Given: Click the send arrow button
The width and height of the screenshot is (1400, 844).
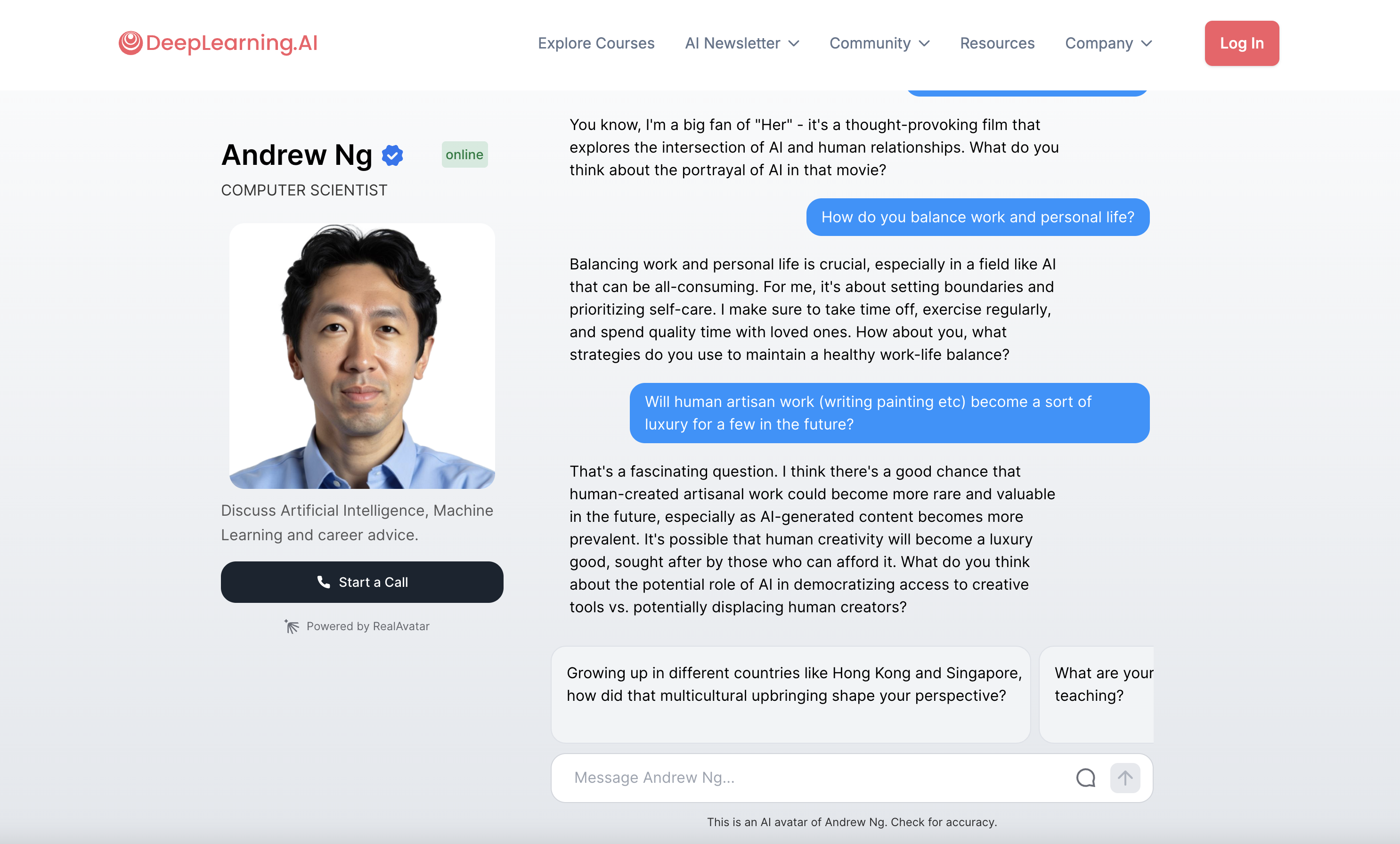Looking at the screenshot, I should (1125, 778).
